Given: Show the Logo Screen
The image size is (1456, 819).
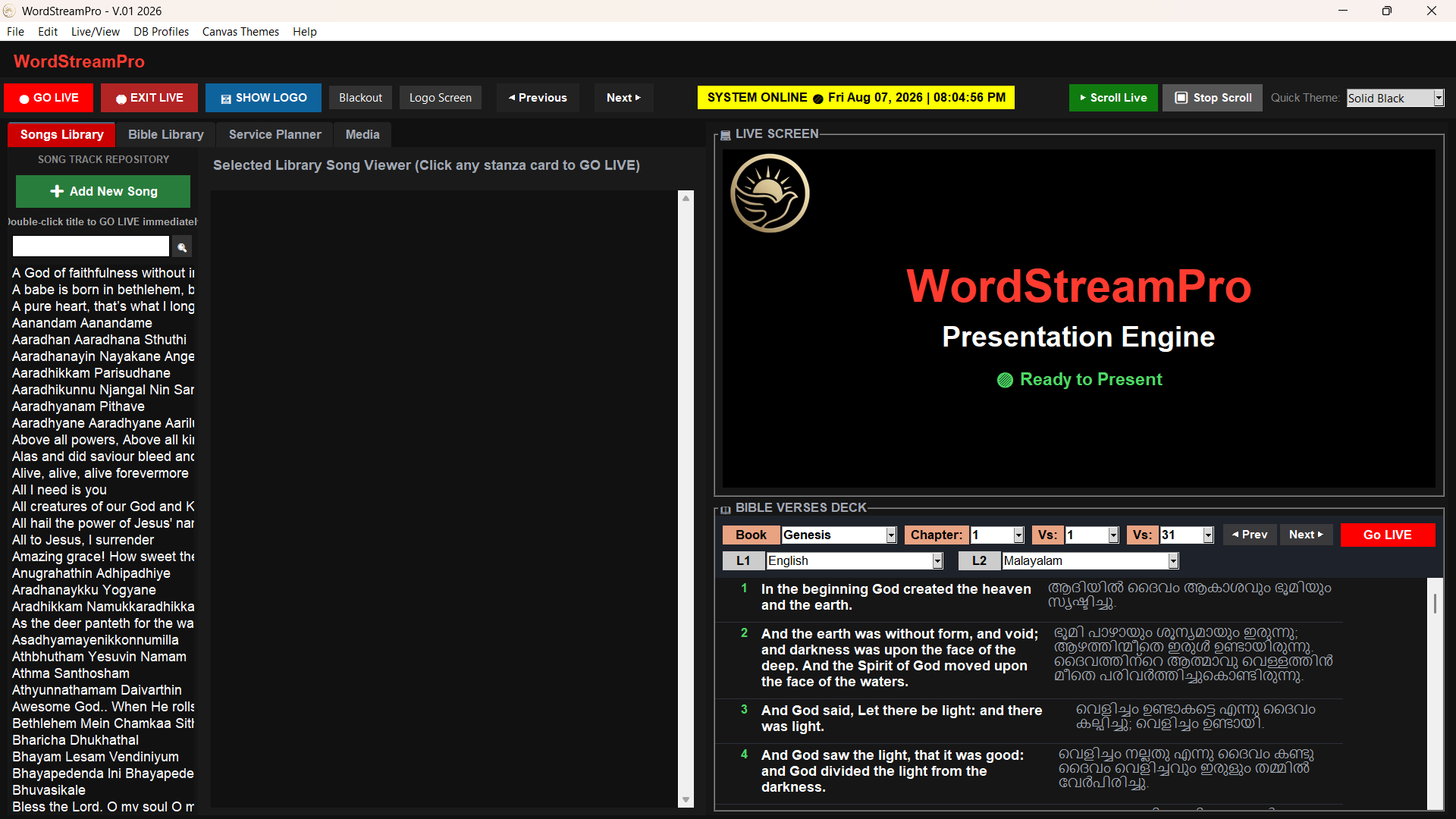Looking at the screenshot, I should click(441, 98).
